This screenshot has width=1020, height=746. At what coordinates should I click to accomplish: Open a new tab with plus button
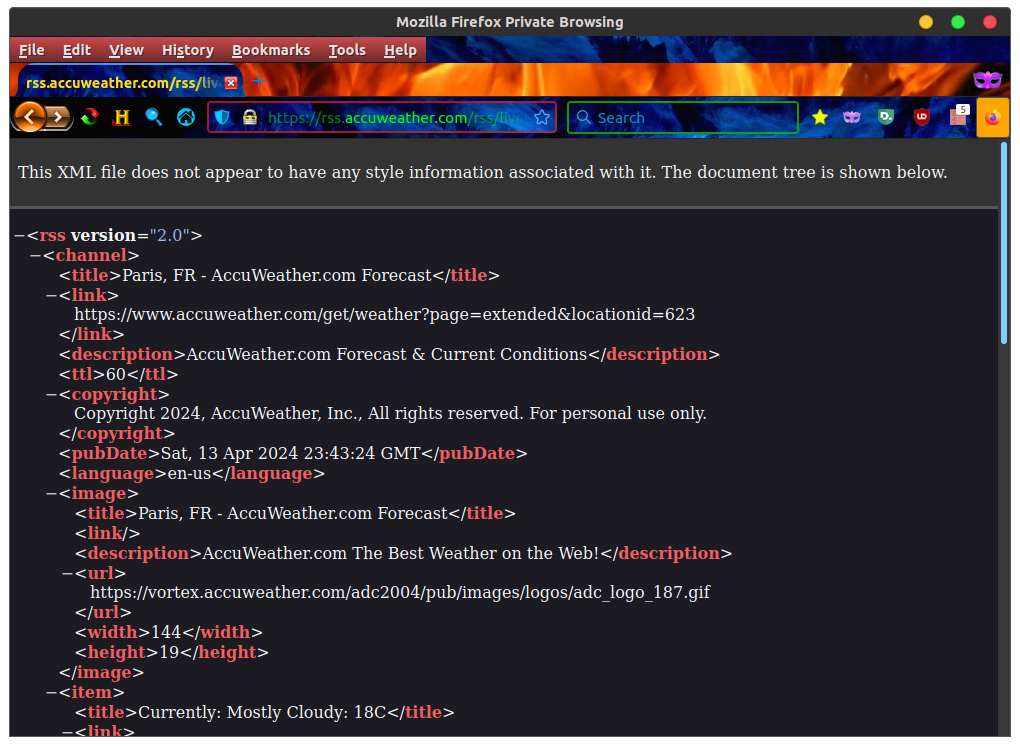[259, 81]
